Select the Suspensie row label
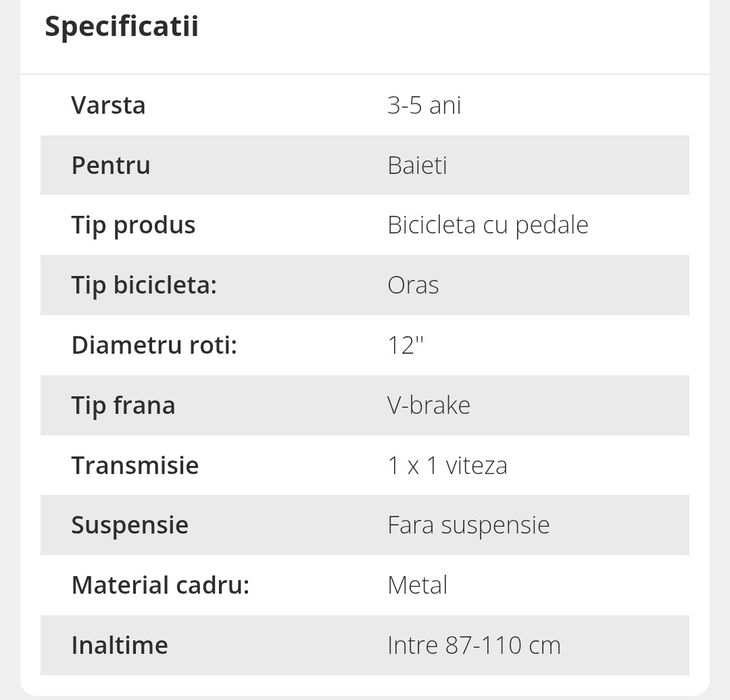 coord(130,525)
